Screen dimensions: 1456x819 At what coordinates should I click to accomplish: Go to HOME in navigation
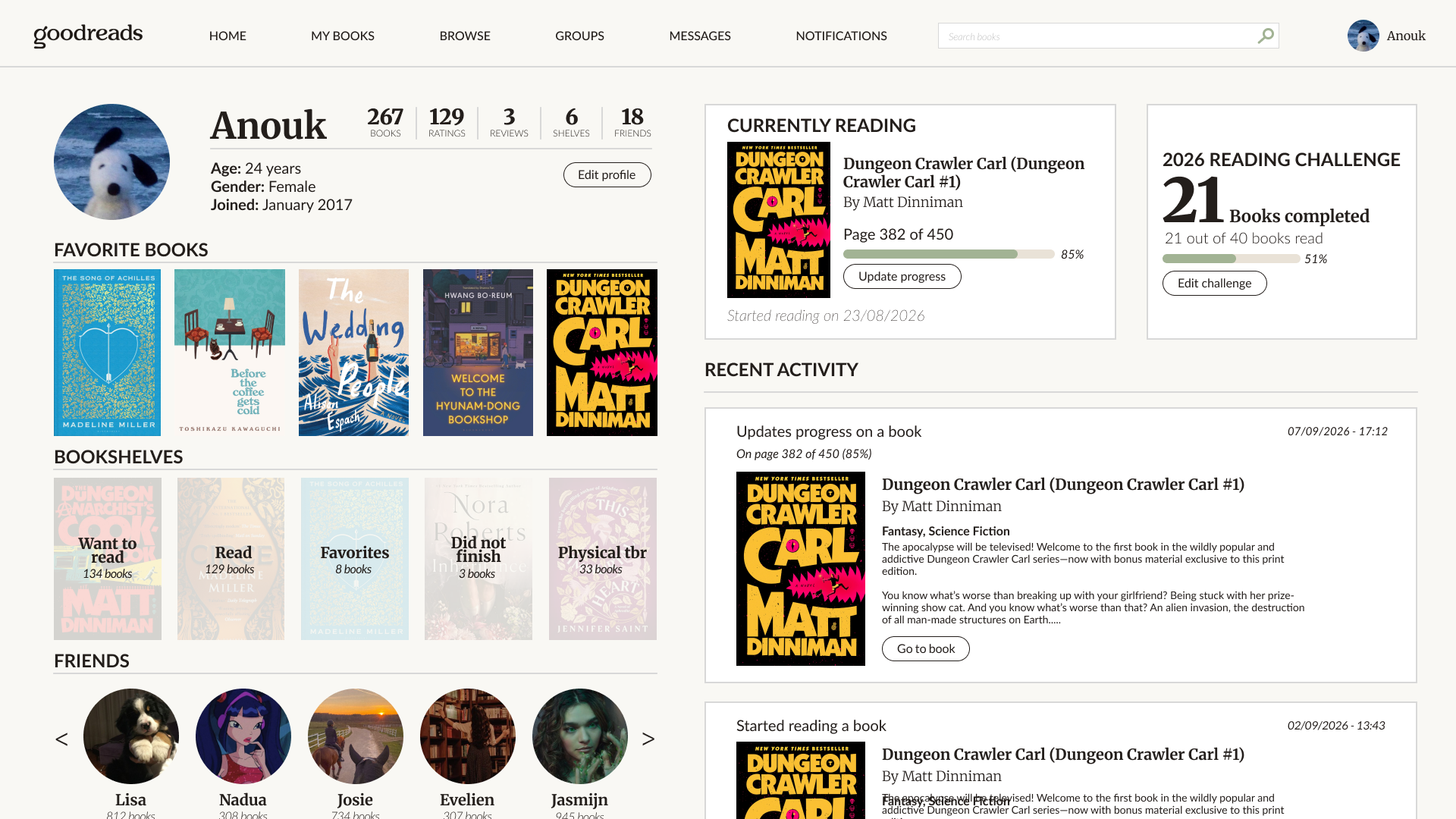pos(227,36)
